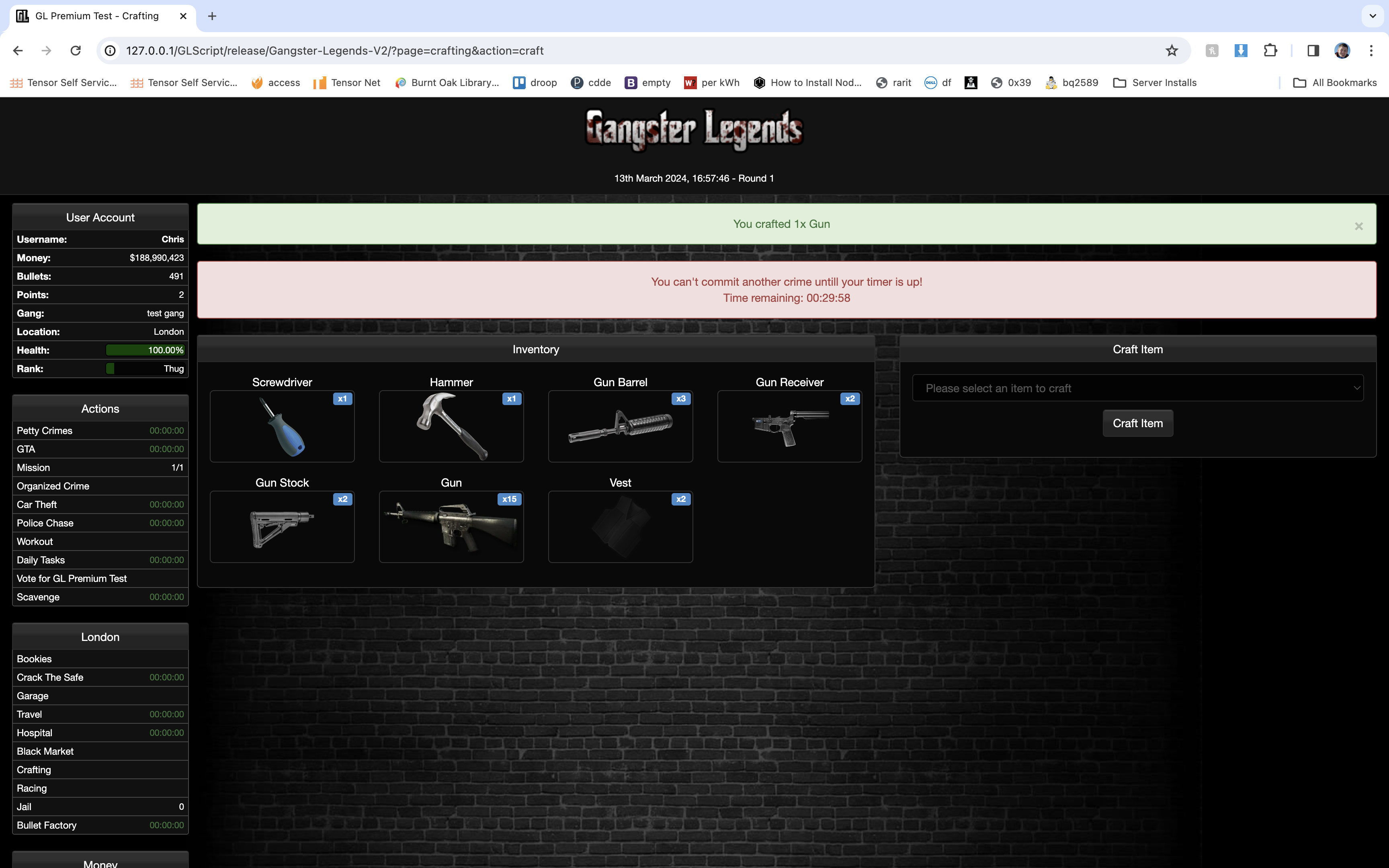Open the Bullet Factory link
Viewport: 1389px width, 868px height.
point(47,825)
